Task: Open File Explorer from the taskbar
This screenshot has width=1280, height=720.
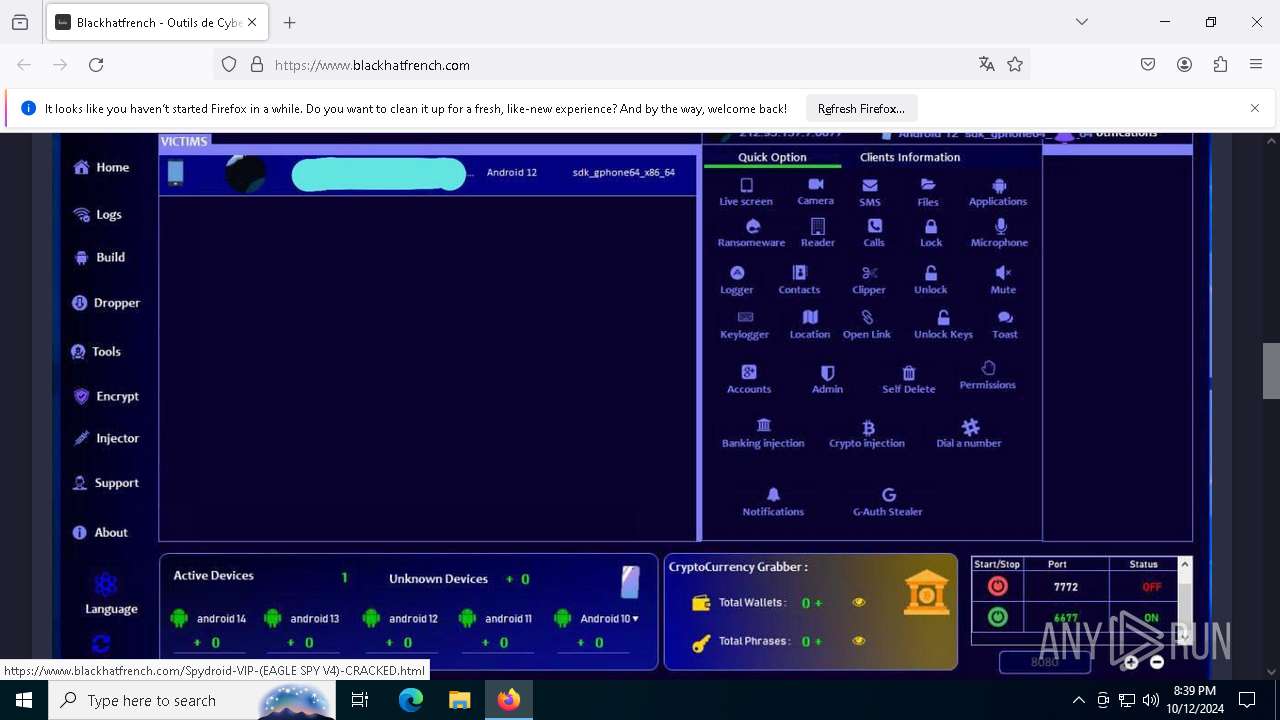Action: coord(459,700)
